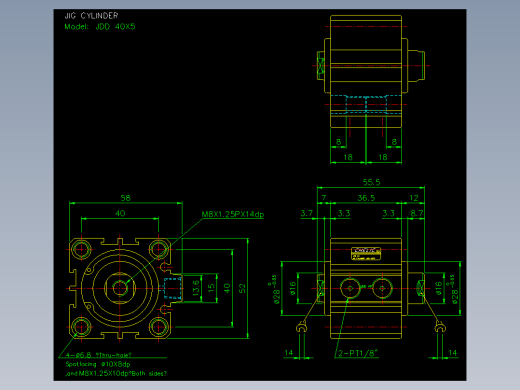Click the 55.5 overall length dimension
The image size is (520, 390).
(371, 182)
